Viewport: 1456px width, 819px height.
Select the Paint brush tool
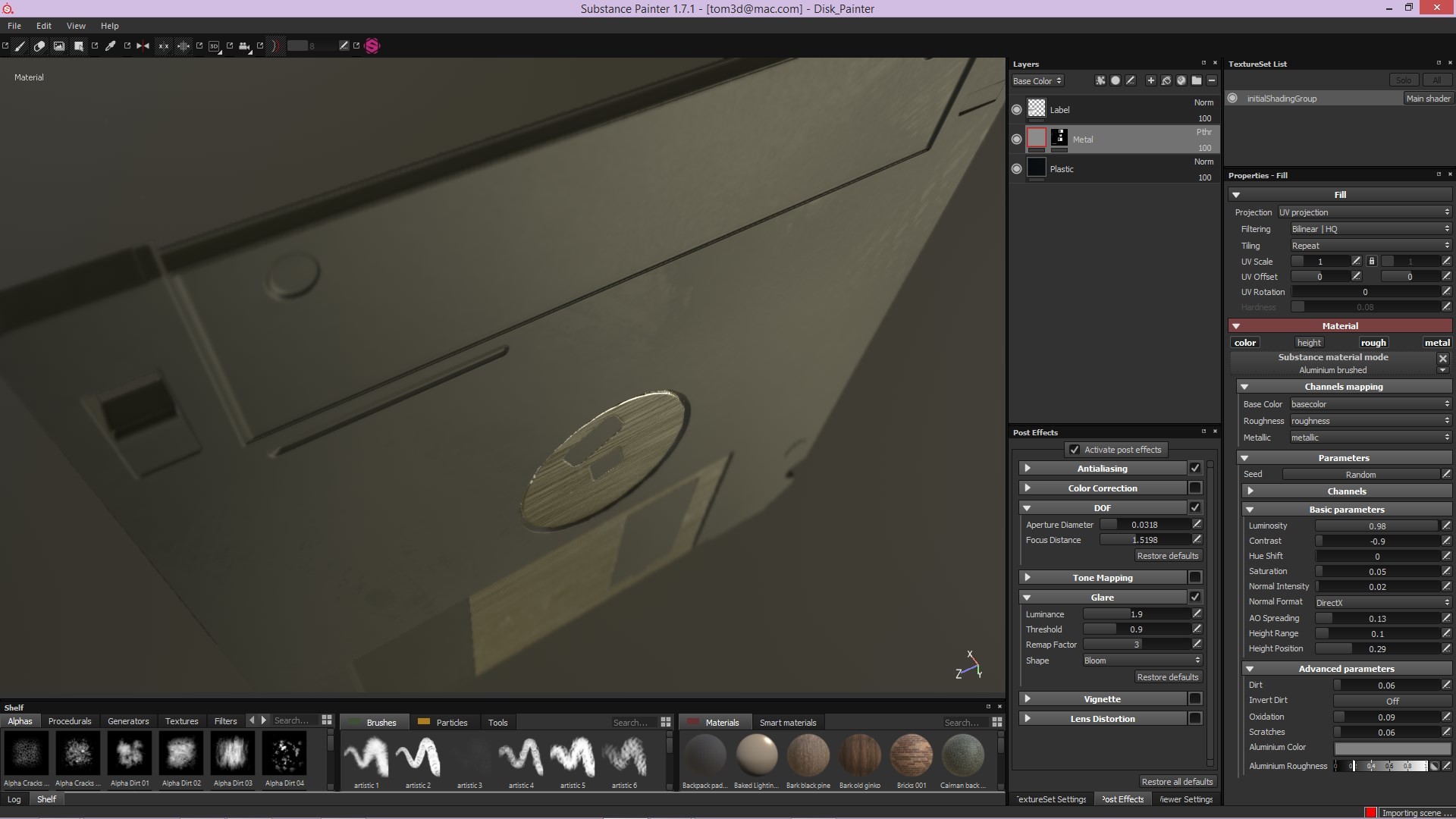click(x=19, y=46)
